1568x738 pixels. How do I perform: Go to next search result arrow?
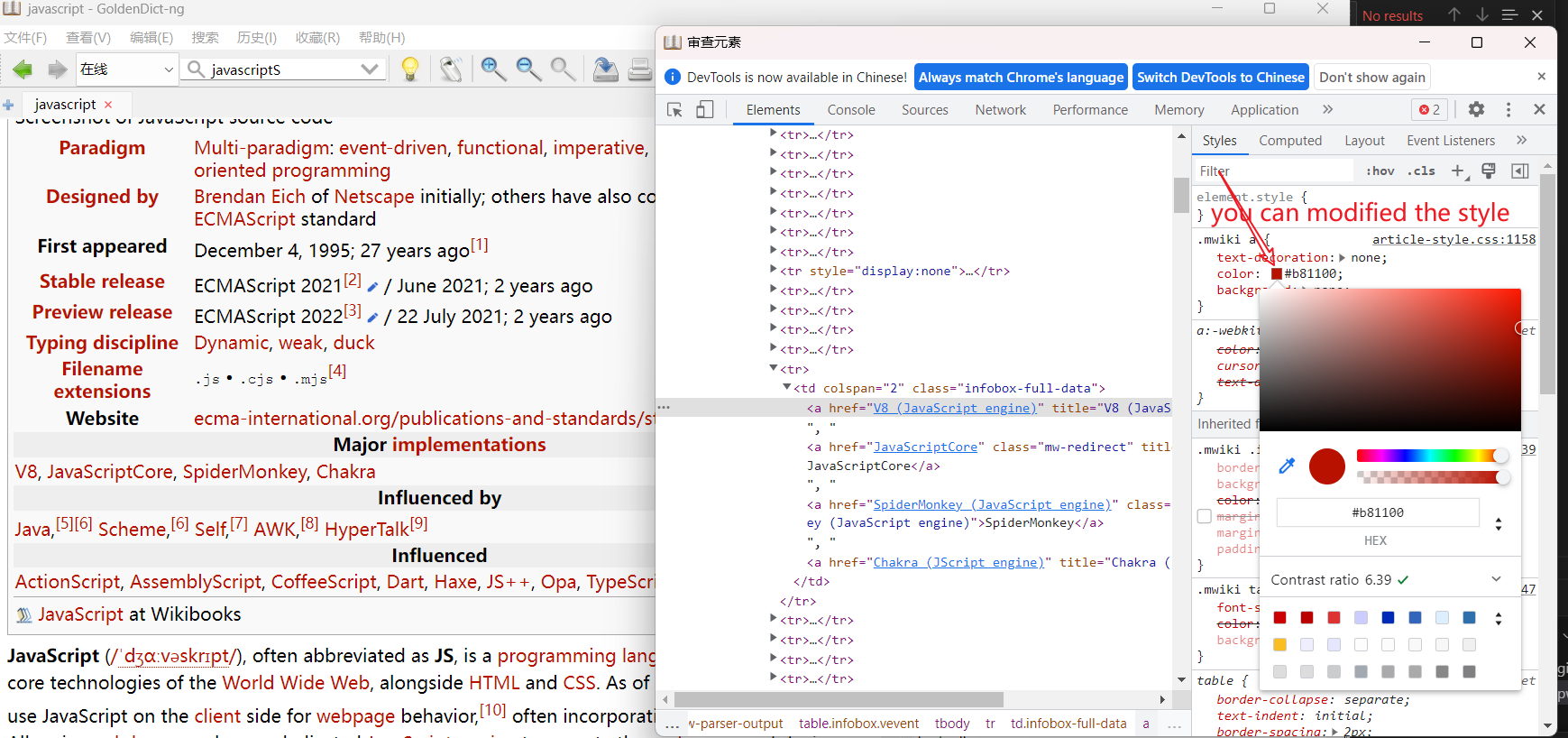tap(1482, 14)
